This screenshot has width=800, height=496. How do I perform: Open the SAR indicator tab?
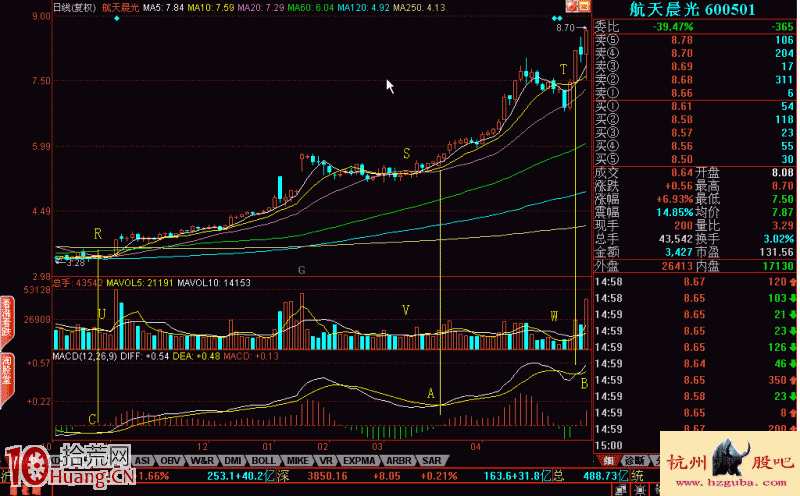click(432, 460)
